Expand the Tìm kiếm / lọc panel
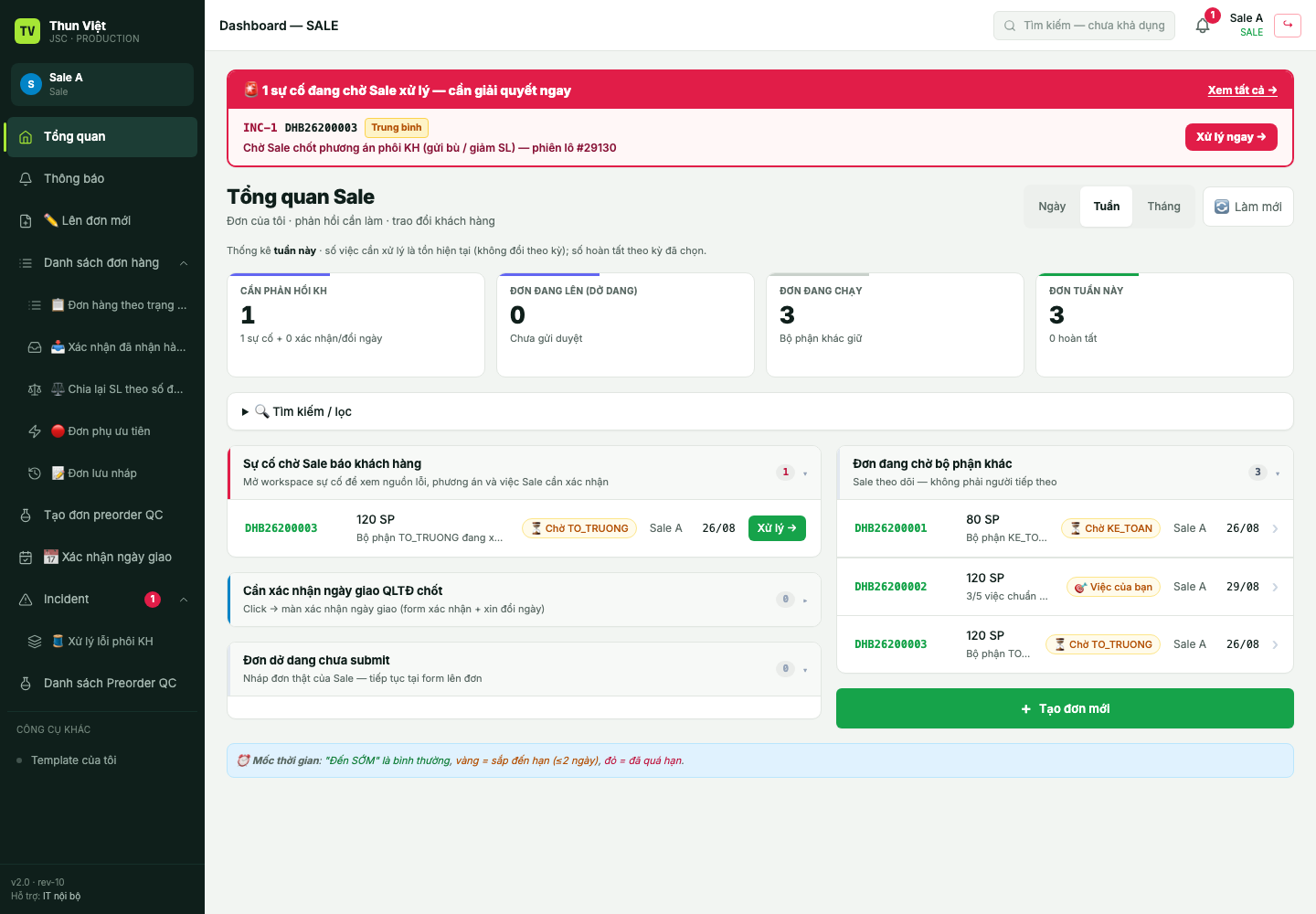 tap(760, 411)
